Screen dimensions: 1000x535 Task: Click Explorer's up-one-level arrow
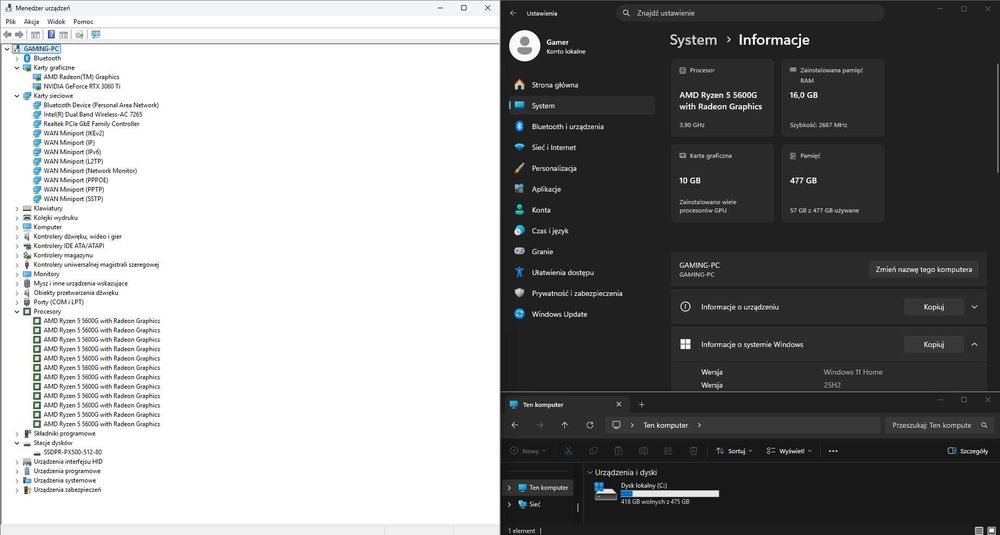(x=564, y=425)
